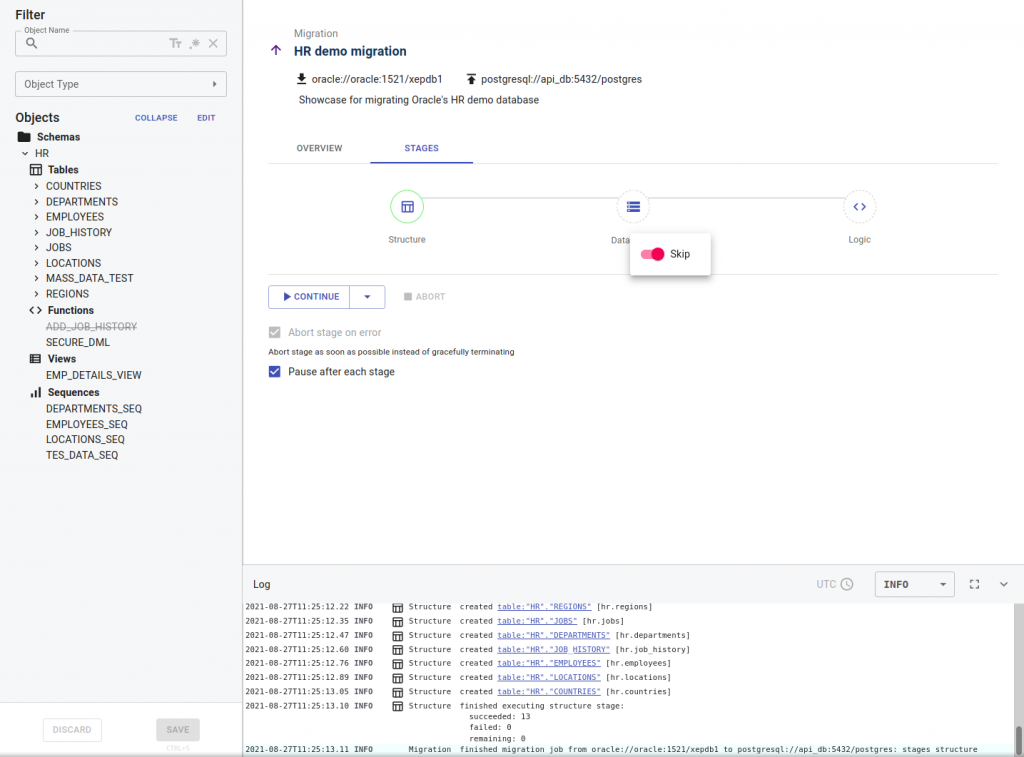This screenshot has height=757, width=1024.
Task: Expand the EMPLOYEES table node
Action: pos(37,217)
